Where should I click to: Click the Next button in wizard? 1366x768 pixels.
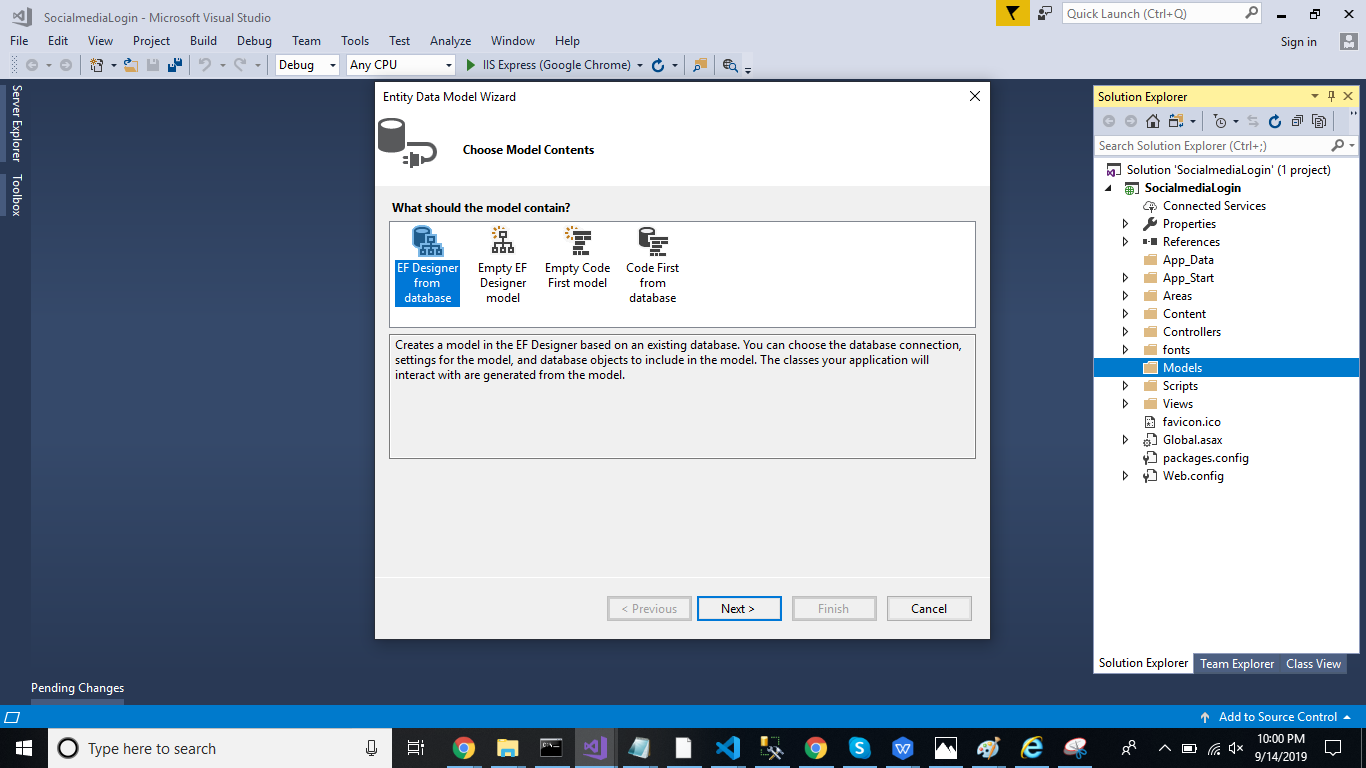739,608
